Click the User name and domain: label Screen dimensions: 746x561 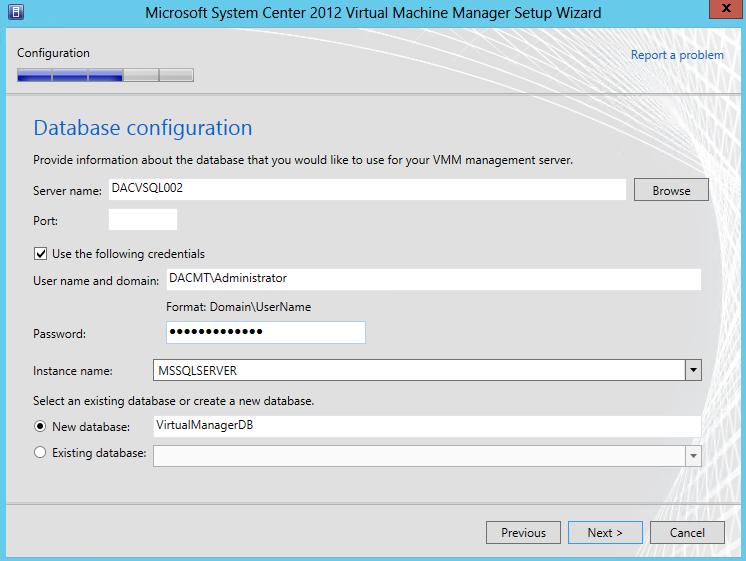(96, 281)
